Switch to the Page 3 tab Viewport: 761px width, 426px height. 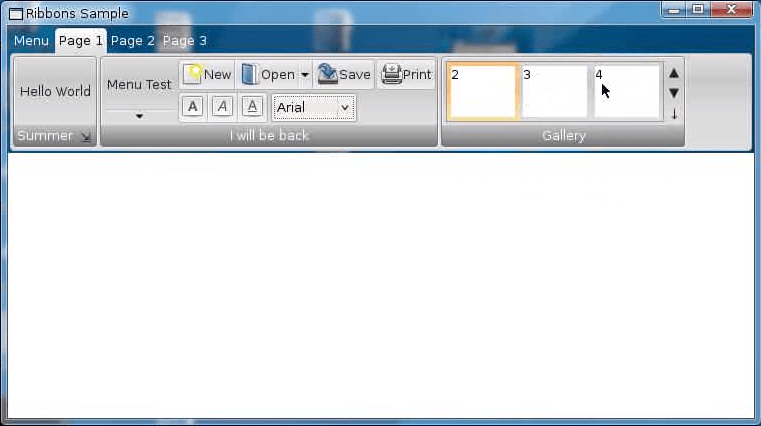point(185,41)
